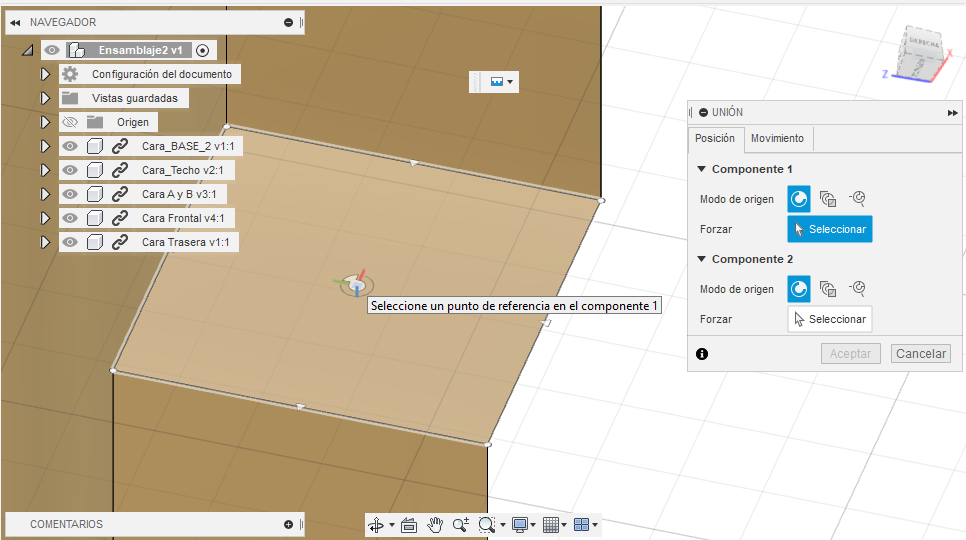This screenshot has height=540, width=966.
Task: Select two-edge-intersection origin mode for Componente 1
Action: 858,198
